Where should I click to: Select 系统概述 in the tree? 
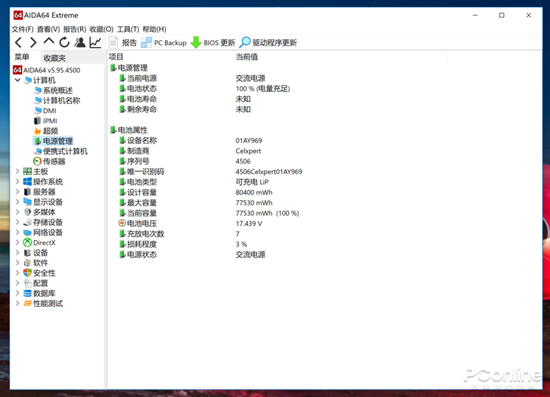pyautogui.click(x=53, y=90)
